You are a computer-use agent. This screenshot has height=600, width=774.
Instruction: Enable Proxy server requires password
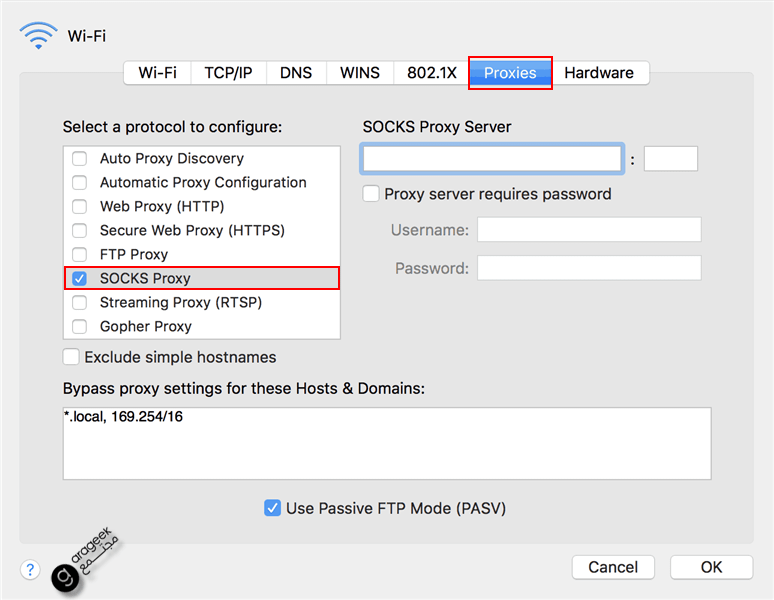371,194
